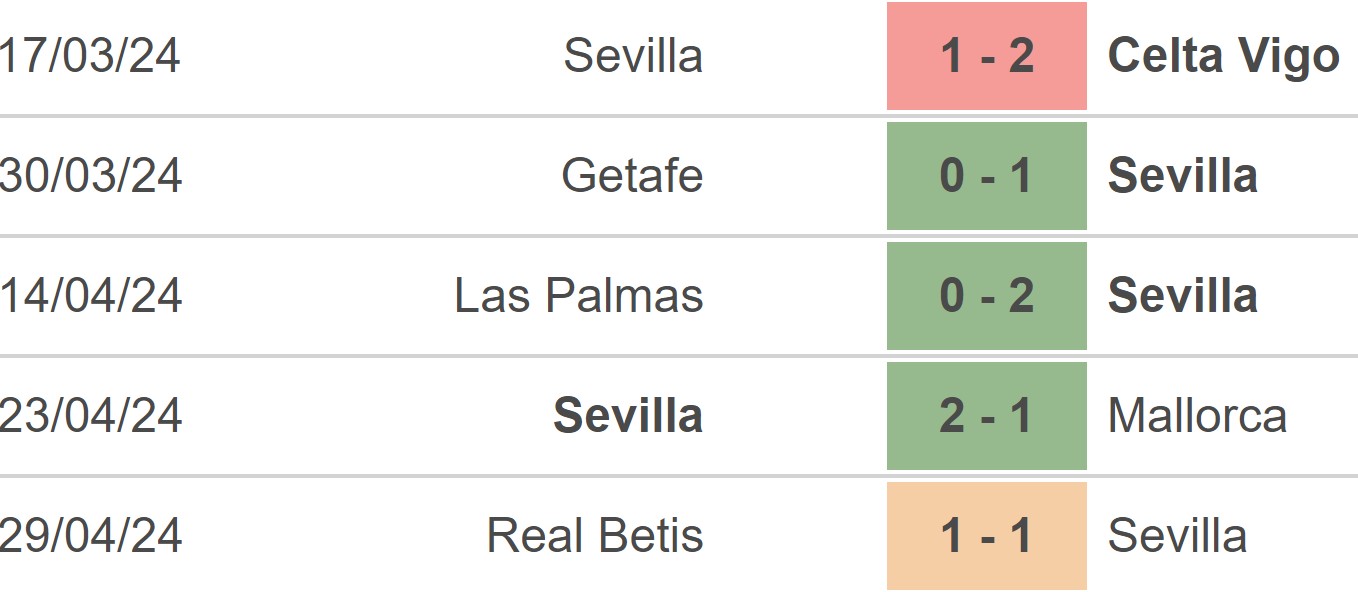The width and height of the screenshot is (1358, 592).
Task: Click bold Sevilla in Las Palmas row
Action: tap(1183, 296)
